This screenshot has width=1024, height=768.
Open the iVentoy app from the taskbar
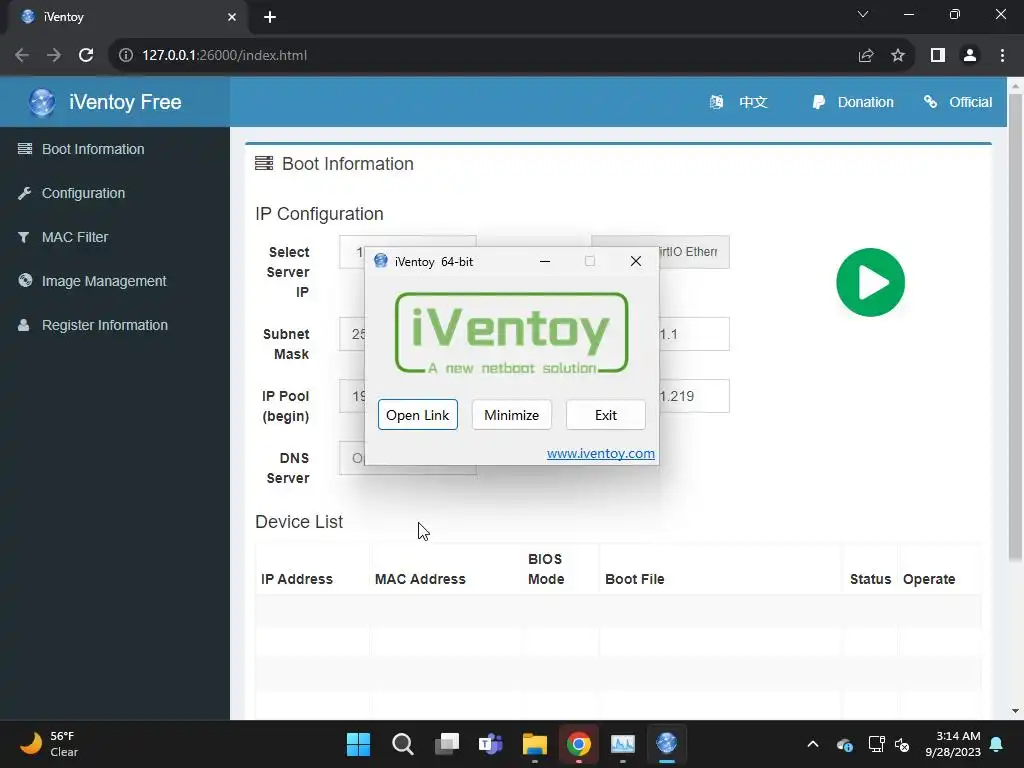point(667,744)
